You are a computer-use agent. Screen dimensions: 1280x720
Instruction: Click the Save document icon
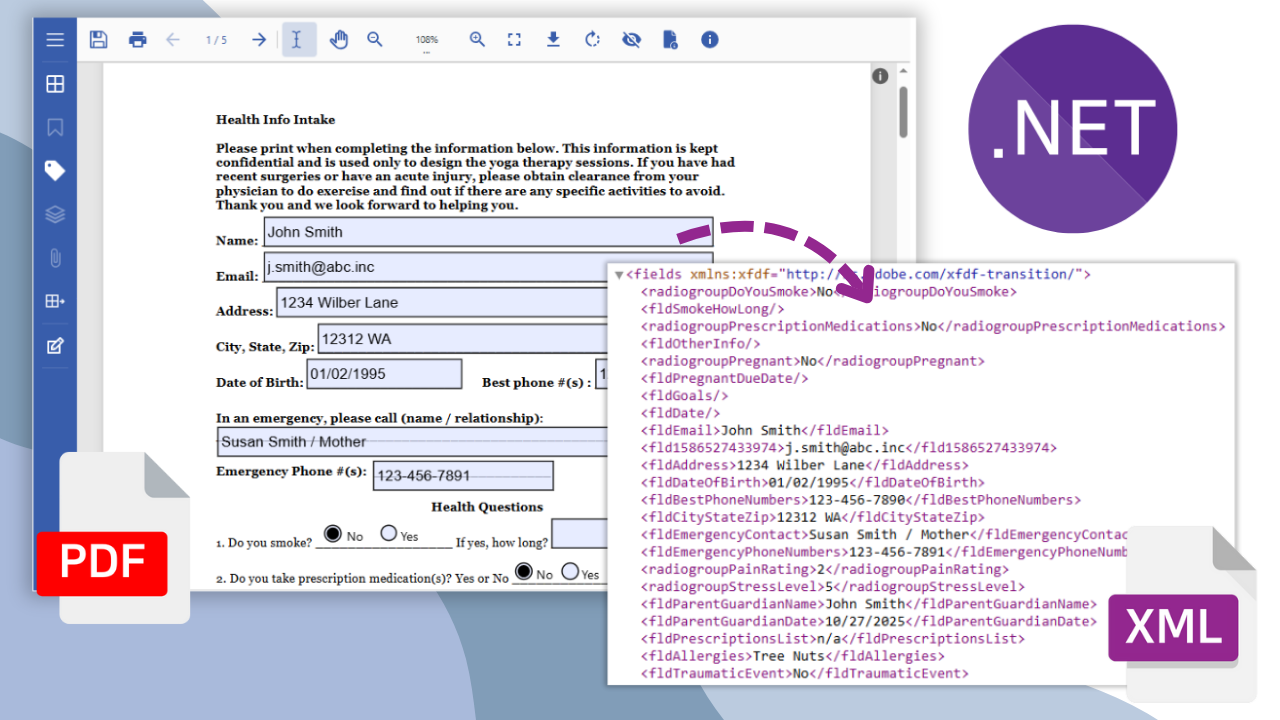click(98, 40)
